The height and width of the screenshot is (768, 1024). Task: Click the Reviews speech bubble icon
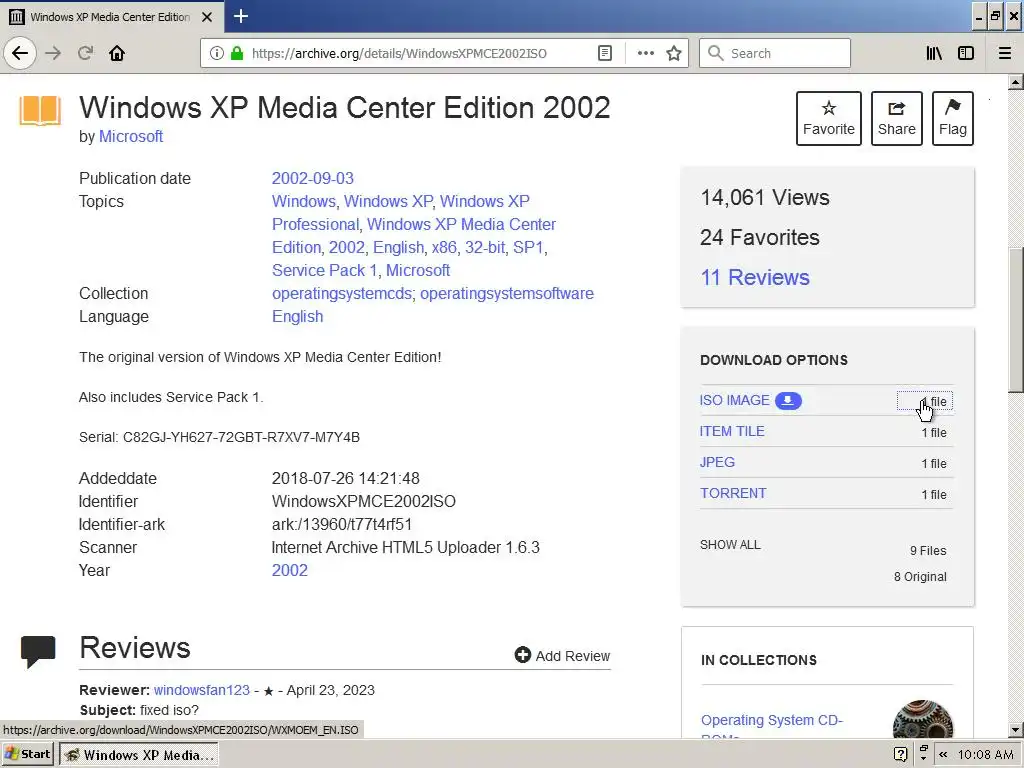38,652
